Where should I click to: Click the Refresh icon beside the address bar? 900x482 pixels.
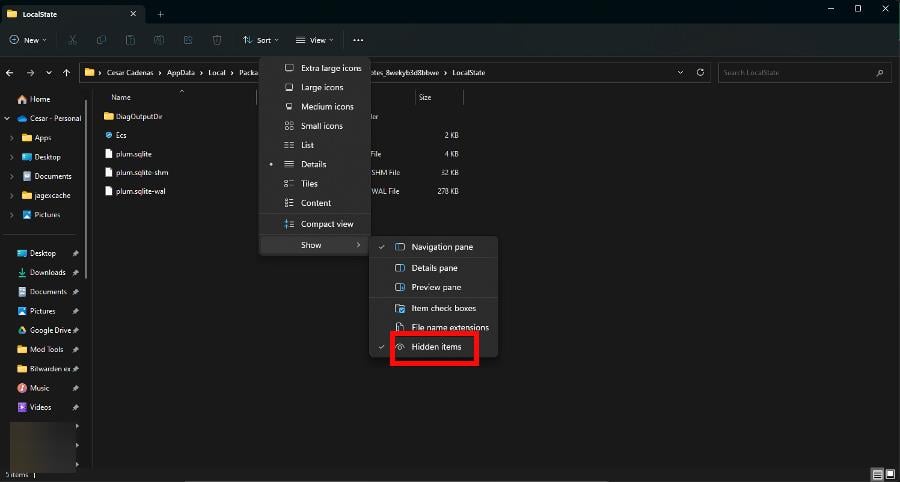[700, 73]
